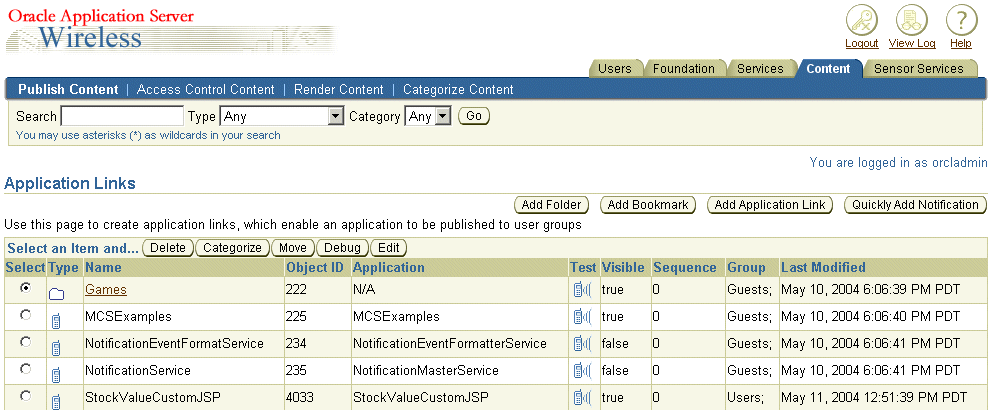The image size is (992, 410).
Task: Open Categorize Content subtab
Action: pos(458,90)
